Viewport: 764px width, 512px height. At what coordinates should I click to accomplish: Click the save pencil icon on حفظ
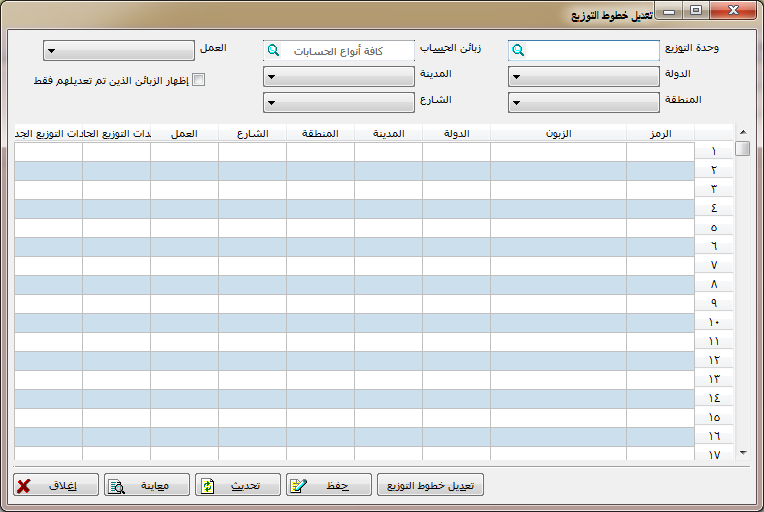(298, 487)
